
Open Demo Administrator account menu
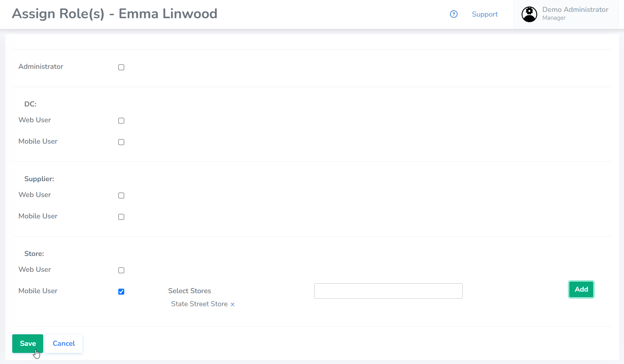(566, 14)
